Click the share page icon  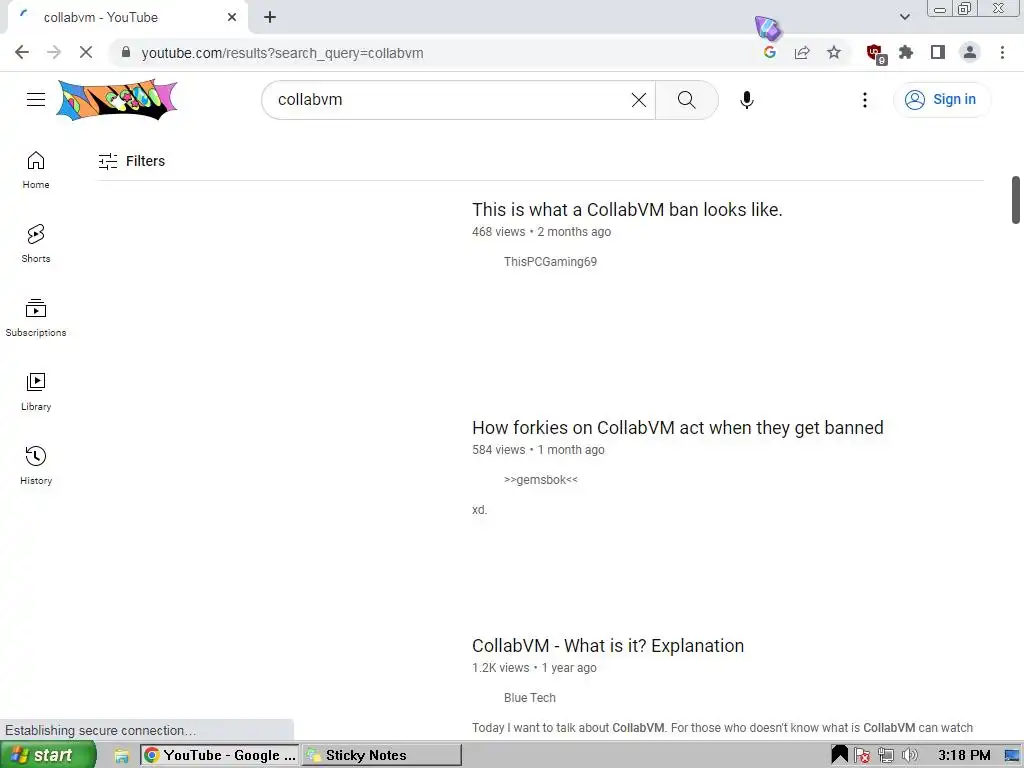tap(802, 52)
